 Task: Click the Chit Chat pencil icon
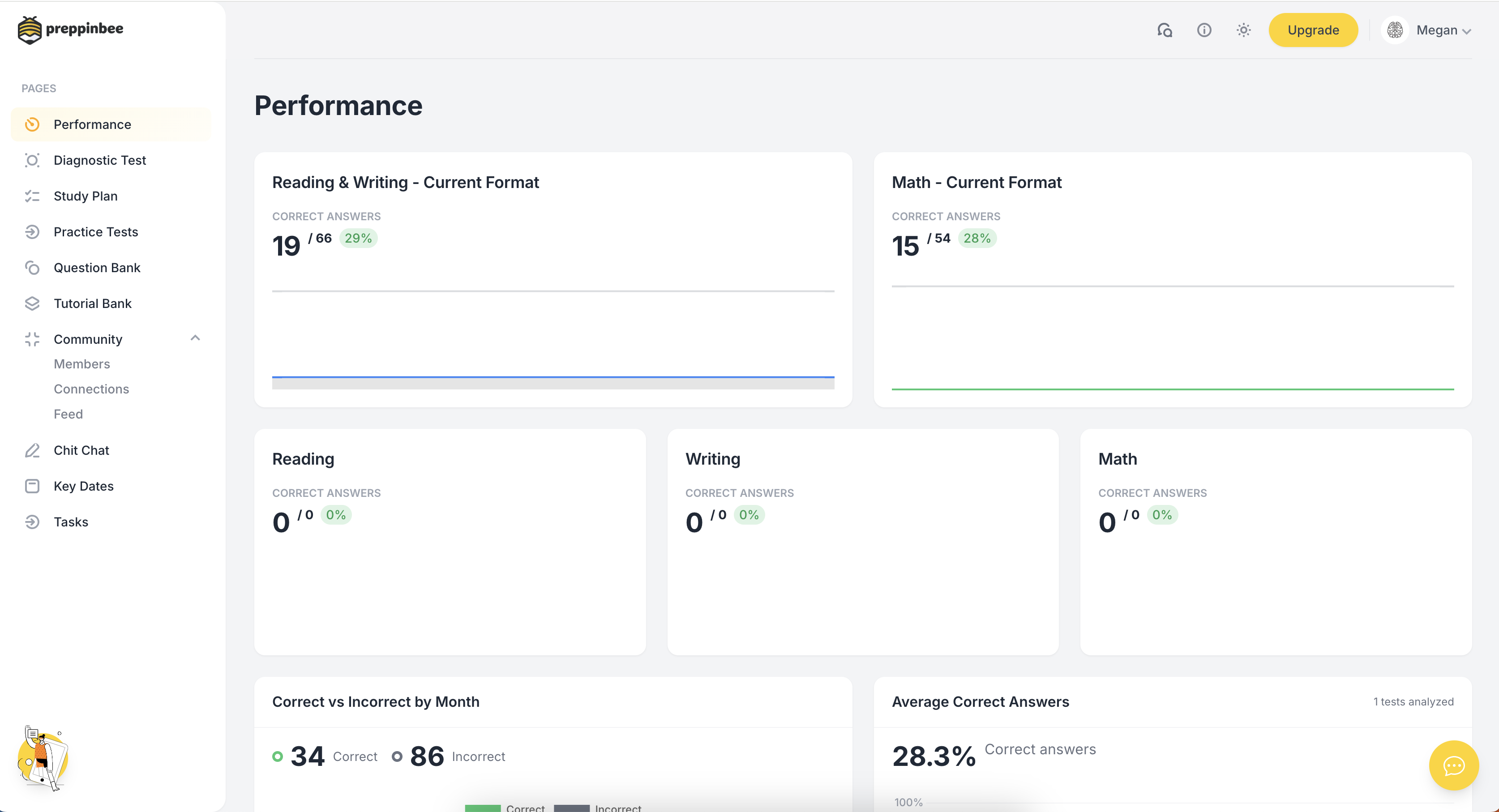[32, 450]
